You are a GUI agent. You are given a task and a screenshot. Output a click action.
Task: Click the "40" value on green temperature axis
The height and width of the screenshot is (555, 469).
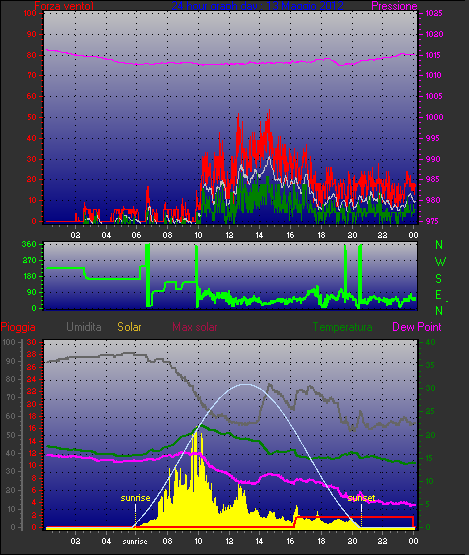[x=430, y=342]
